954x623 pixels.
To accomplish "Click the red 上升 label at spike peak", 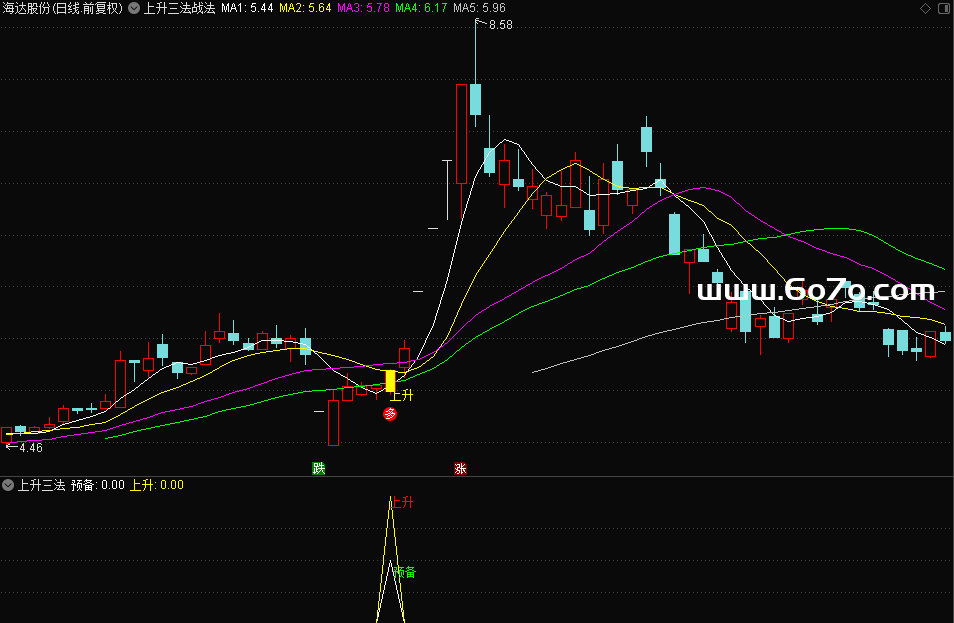I will pyautogui.click(x=402, y=502).
